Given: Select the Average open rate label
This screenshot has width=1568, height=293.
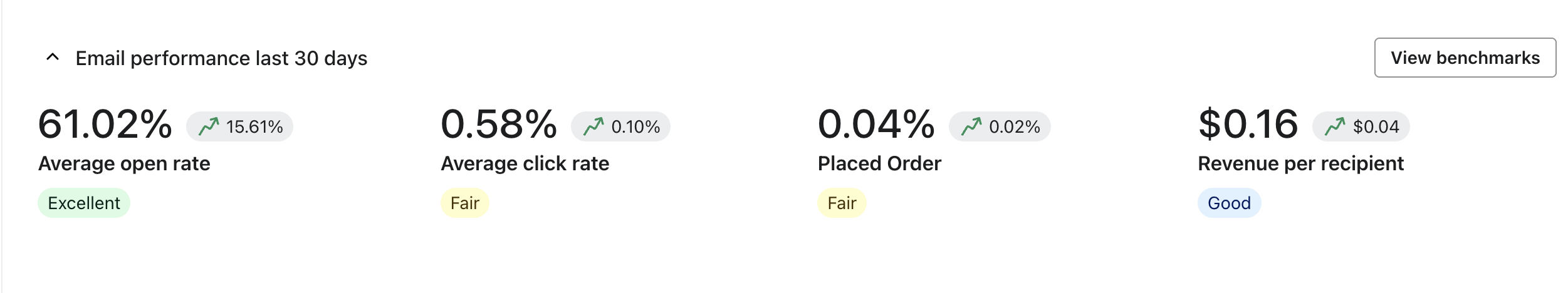Looking at the screenshot, I should coord(124,163).
